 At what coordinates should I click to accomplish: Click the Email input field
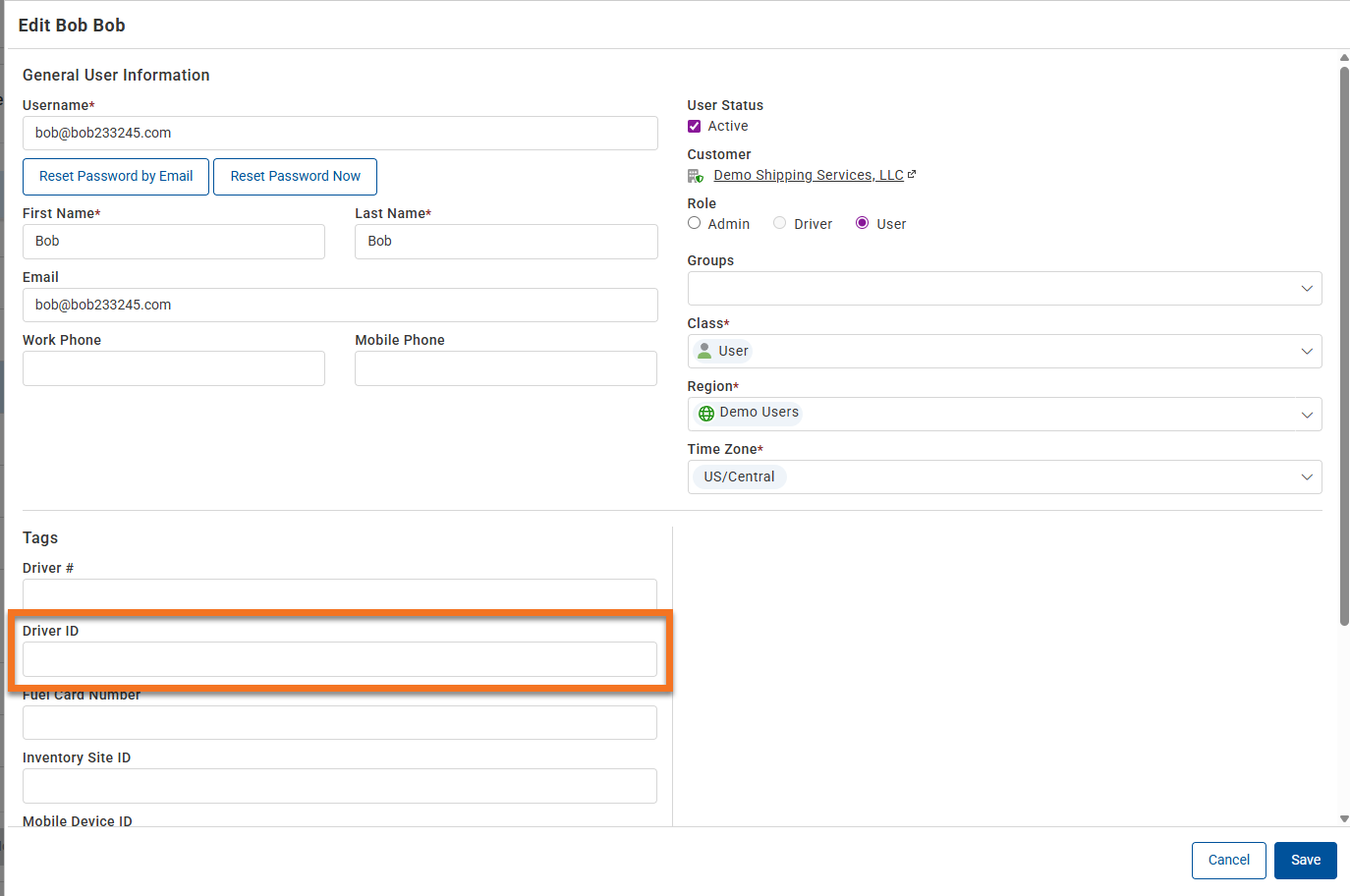pyautogui.click(x=340, y=306)
